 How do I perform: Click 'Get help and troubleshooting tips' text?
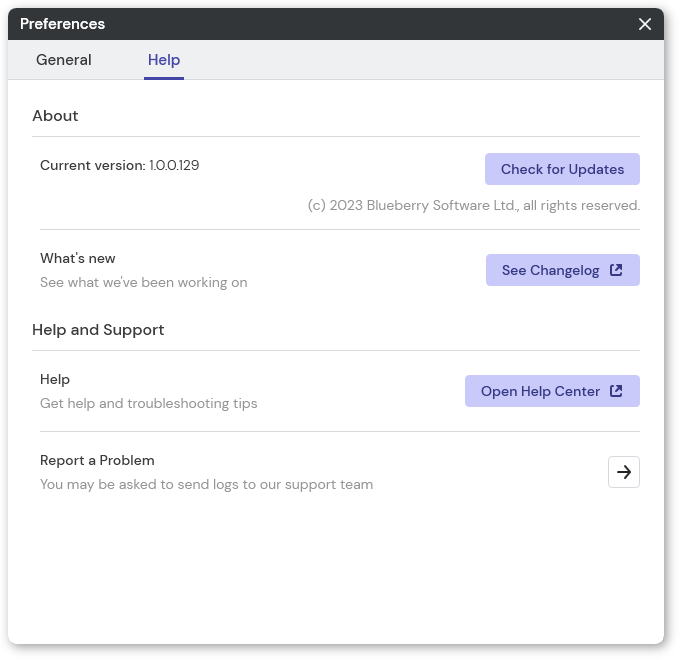(x=148, y=403)
